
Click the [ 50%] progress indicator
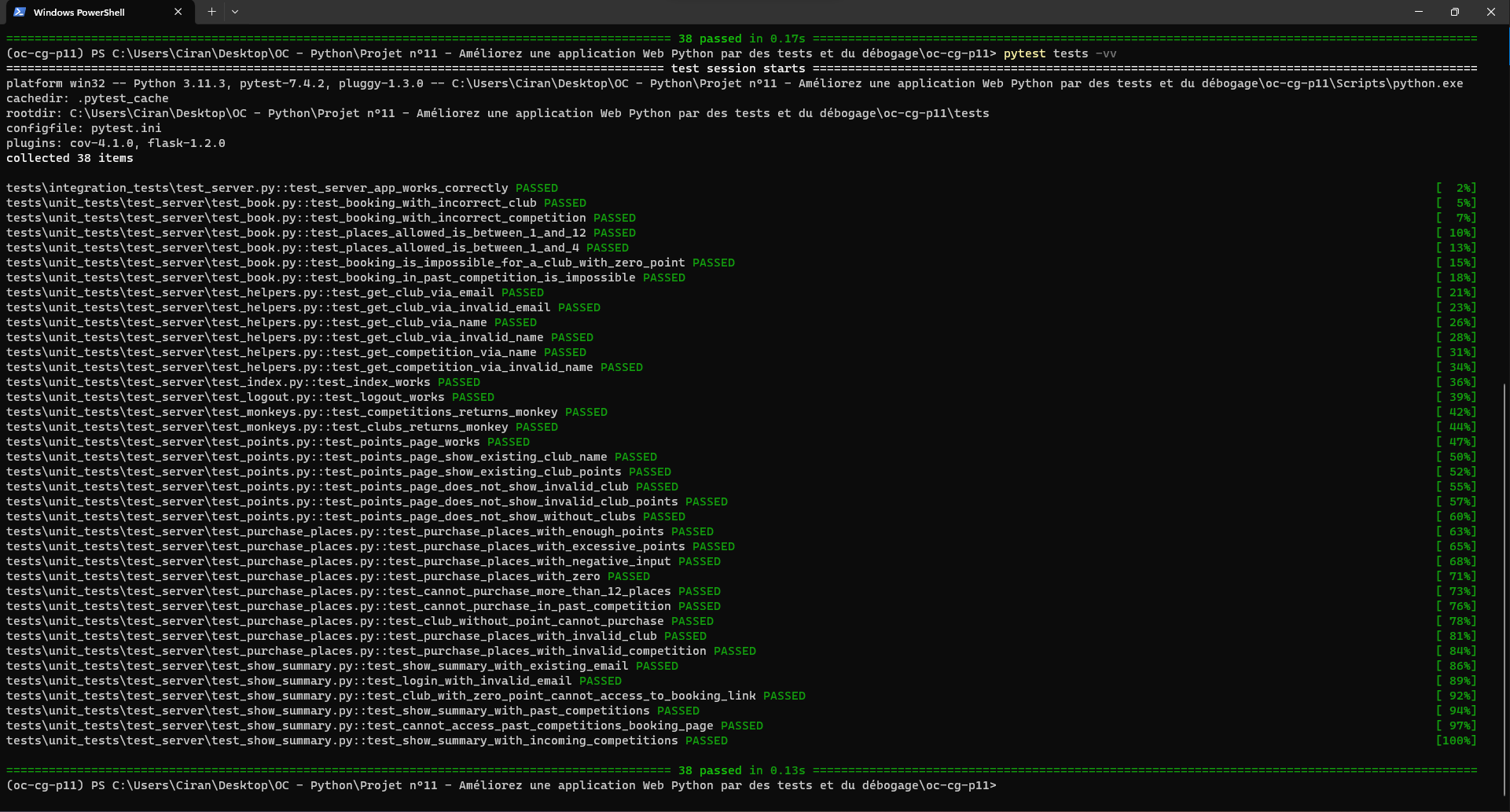click(x=1456, y=457)
